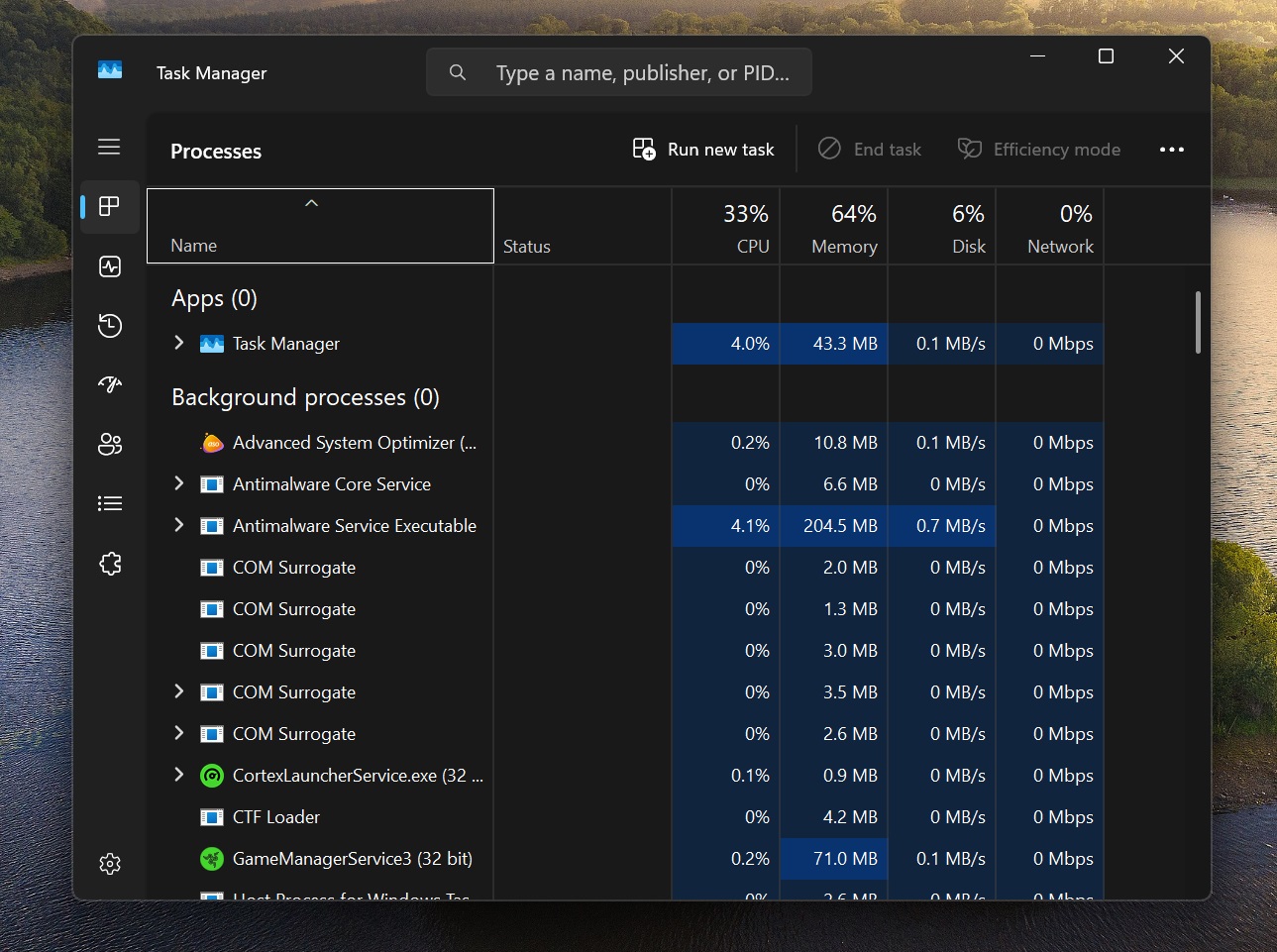Image resolution: width=1277 pixels, height=952 pixels.
Task: Expand the CortexLauncherService.exe process
Action: [x=179, y=775]
